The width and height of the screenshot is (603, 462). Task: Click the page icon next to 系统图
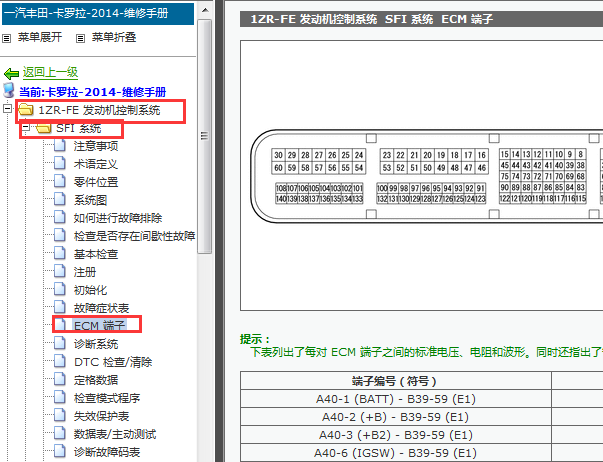click(60, 200)
